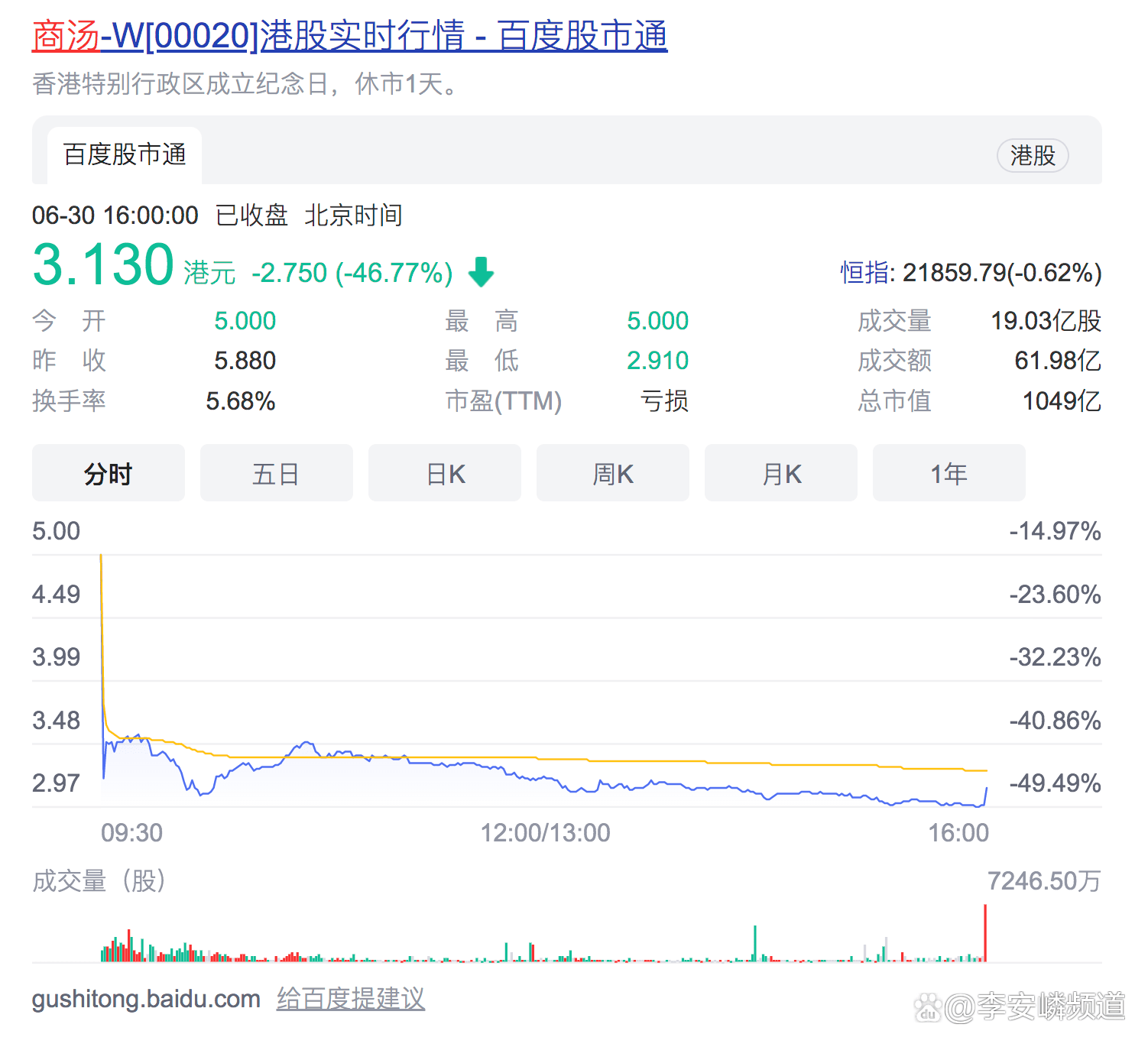Click the -14.97% right axis label
Viewport: 1148px width, 1047px height.
coord(1055,530)
